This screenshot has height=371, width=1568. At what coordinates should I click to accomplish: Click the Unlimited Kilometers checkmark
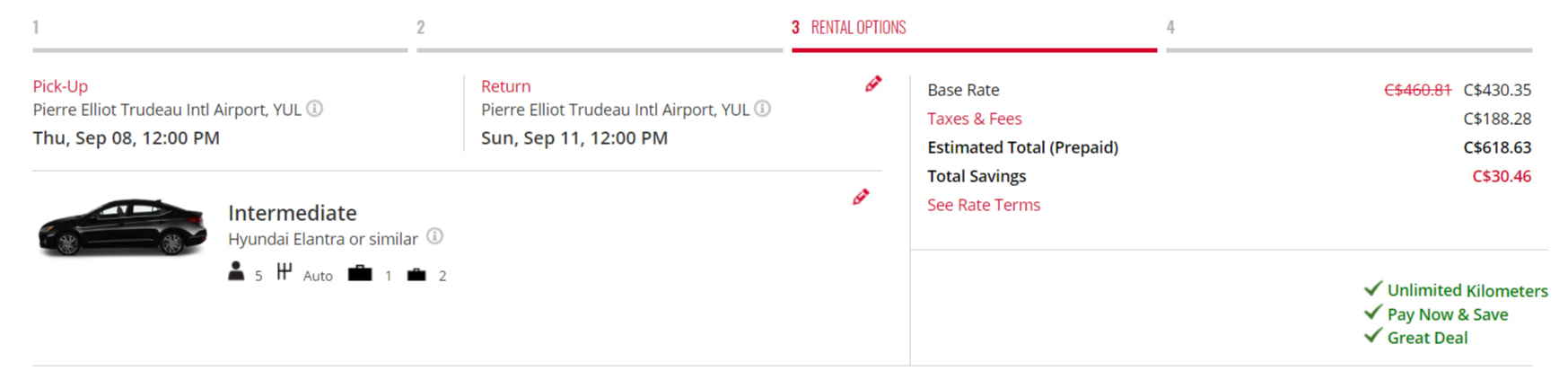point(1372,288)
